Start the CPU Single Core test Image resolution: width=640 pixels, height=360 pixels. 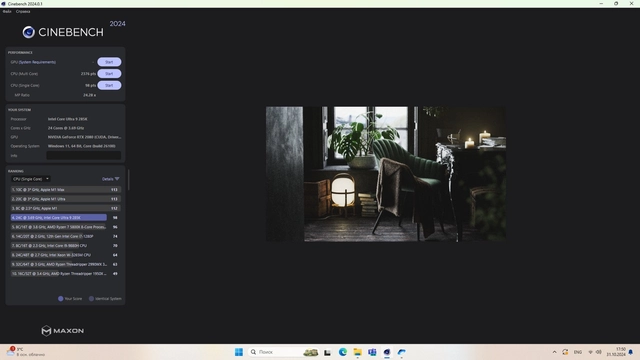pos(109,85)
